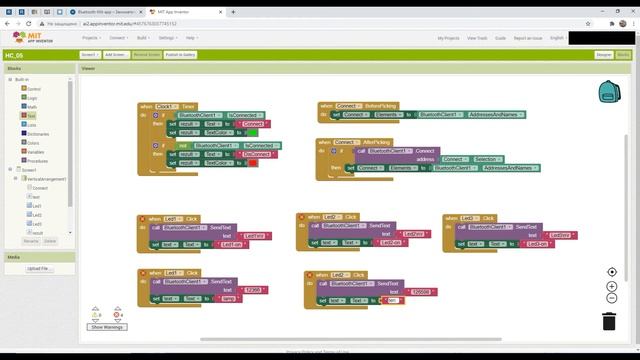Select the Colors blocks category icon

[x=24, y=142]
